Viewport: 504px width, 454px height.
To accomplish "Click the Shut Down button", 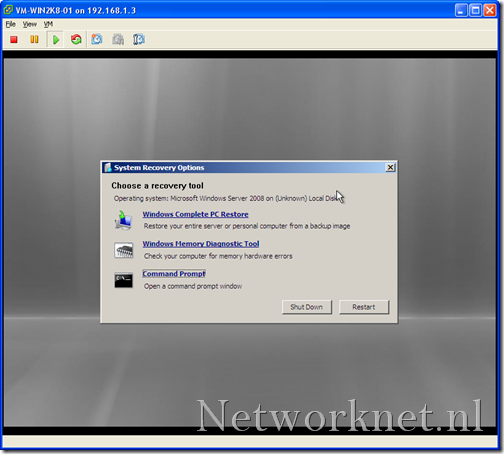I will coord(307,307).
